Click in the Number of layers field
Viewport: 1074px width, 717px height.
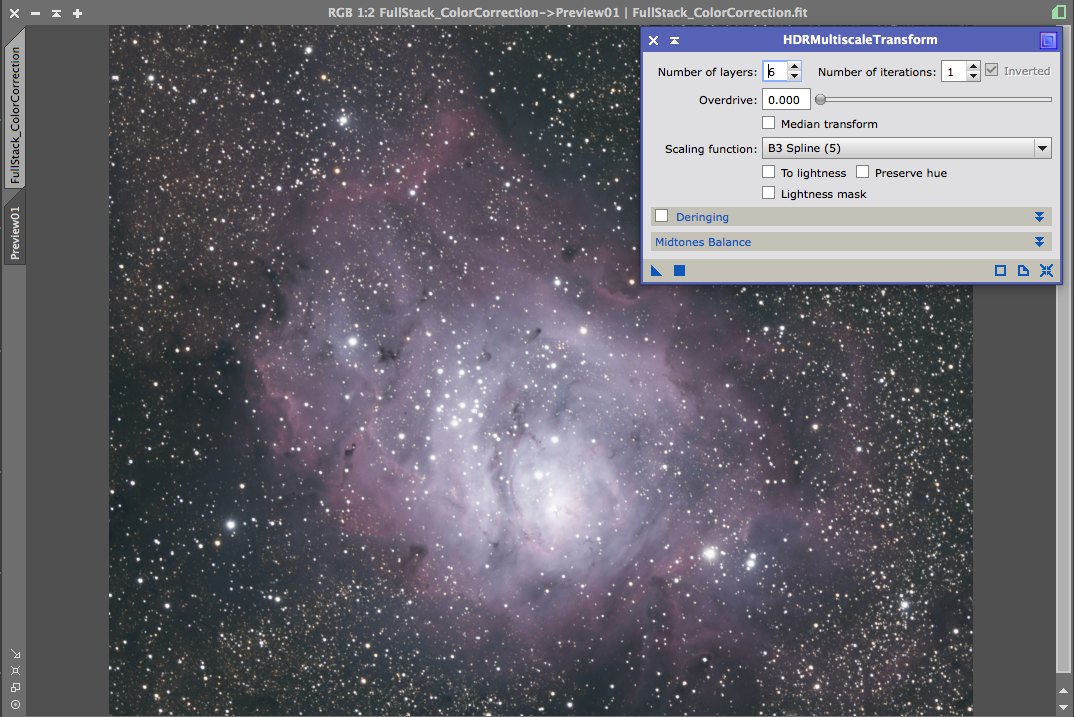tap(775, 71)
